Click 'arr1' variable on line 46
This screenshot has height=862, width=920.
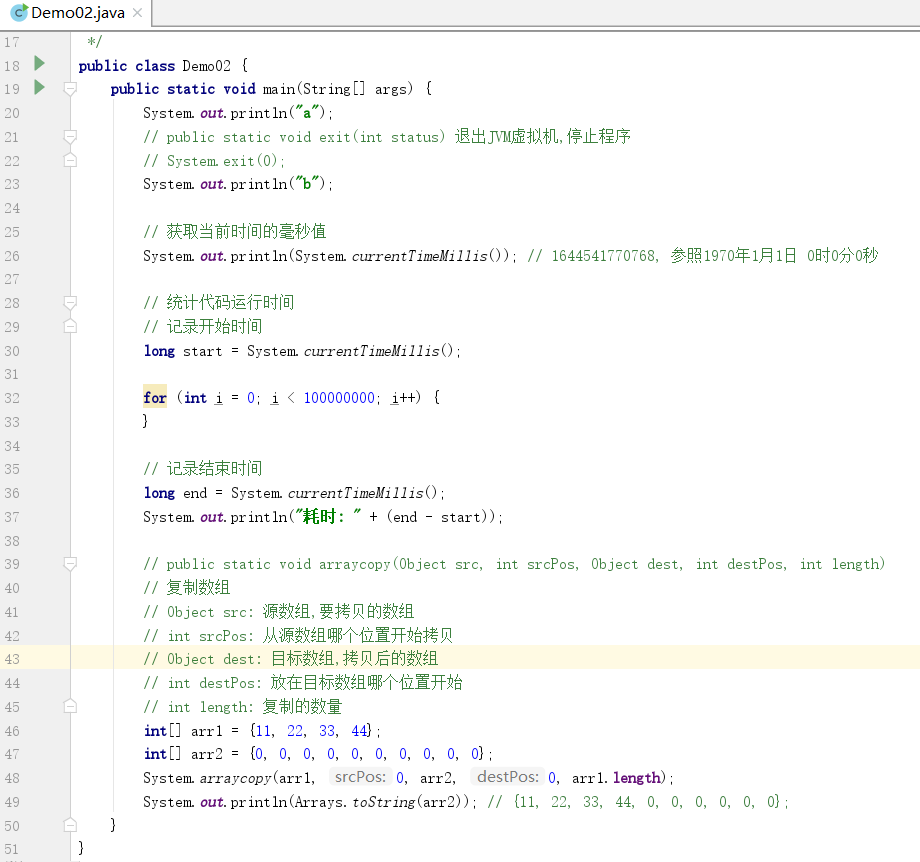[x=207, y=731]
